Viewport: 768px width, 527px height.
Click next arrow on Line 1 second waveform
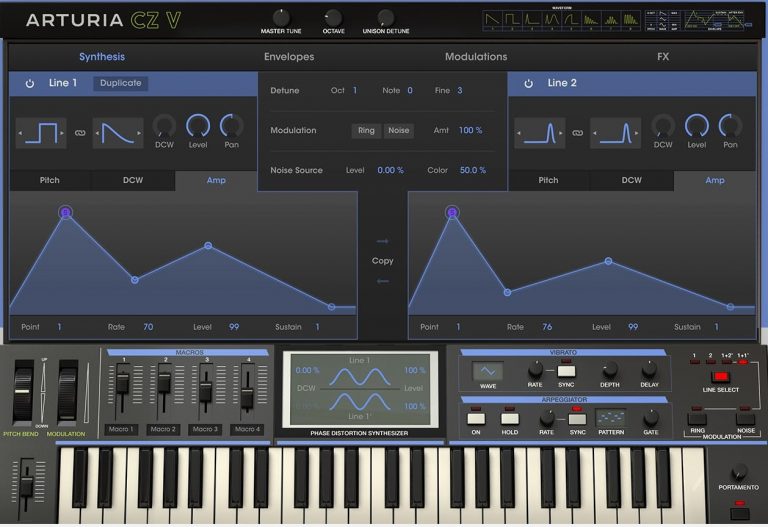139,133
